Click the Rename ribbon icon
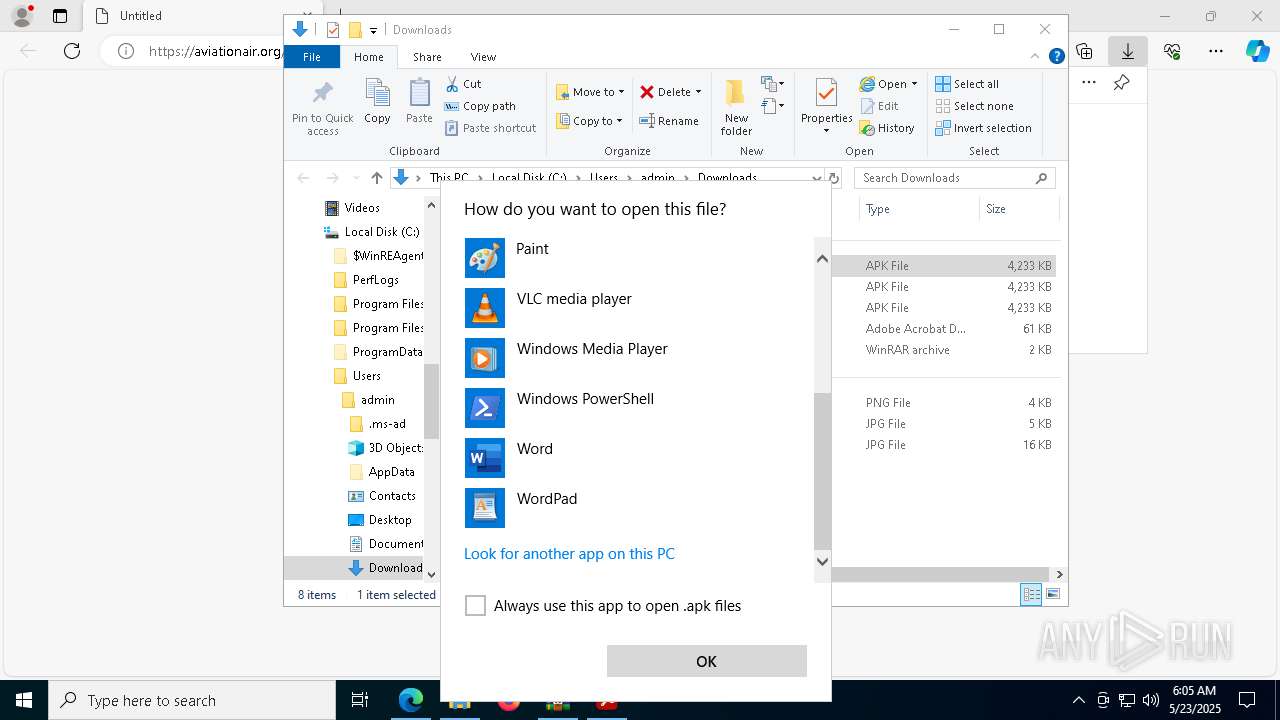This screenshot has height=720, width=1280. point(669,121)
